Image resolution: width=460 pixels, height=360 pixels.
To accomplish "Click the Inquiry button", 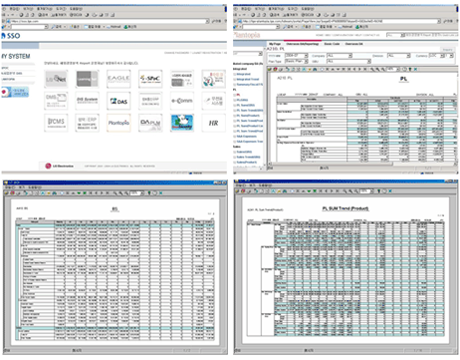I will click(447, 50).
